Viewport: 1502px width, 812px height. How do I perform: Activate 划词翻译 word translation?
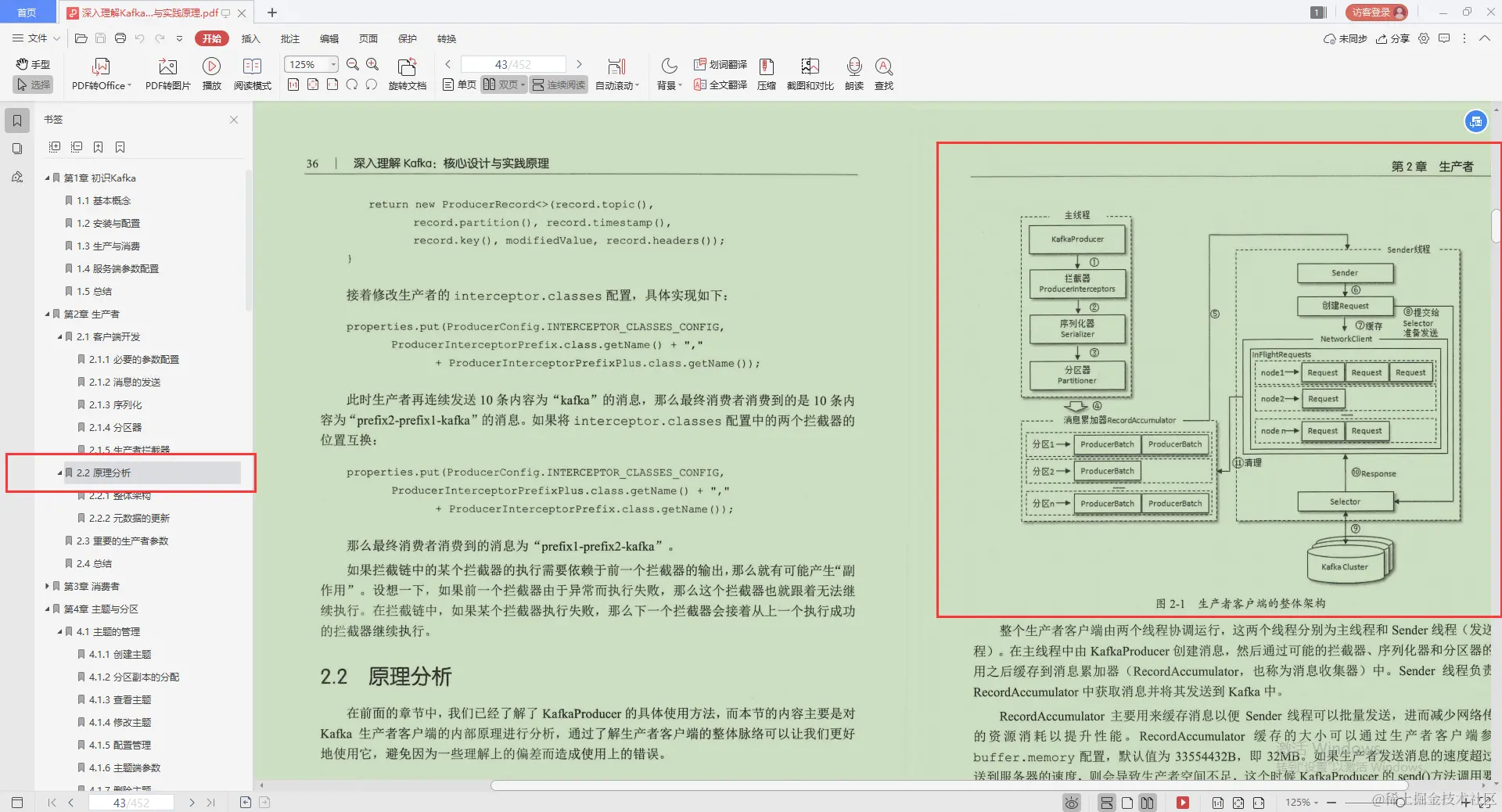[x=720, y=65]
